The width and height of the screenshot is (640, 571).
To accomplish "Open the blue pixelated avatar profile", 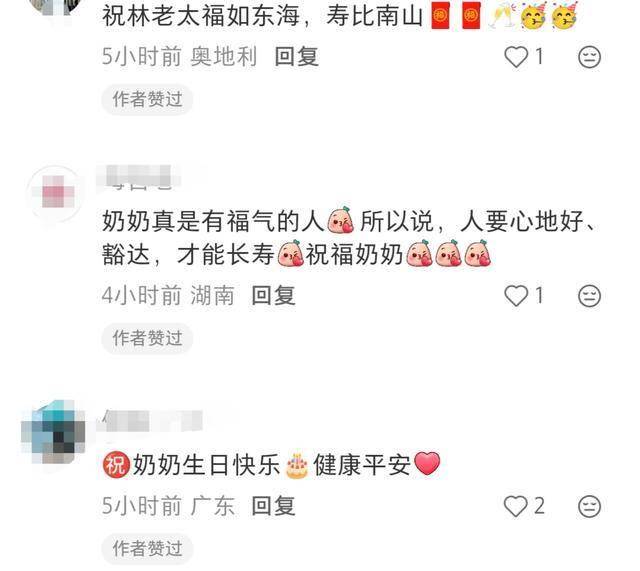I will tap(53, 432).
